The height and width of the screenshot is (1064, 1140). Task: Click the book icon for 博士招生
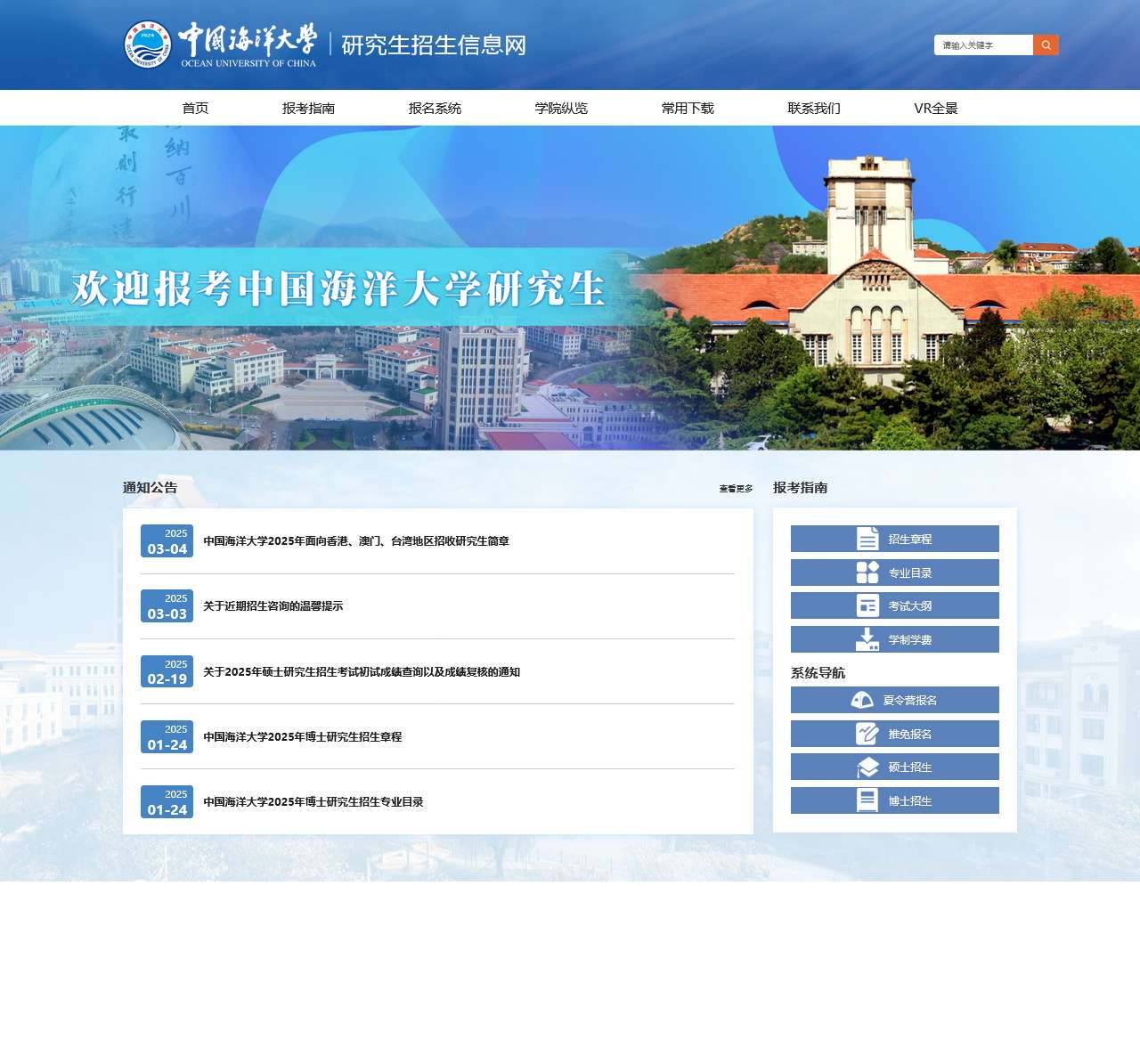(x=867, y=800)
